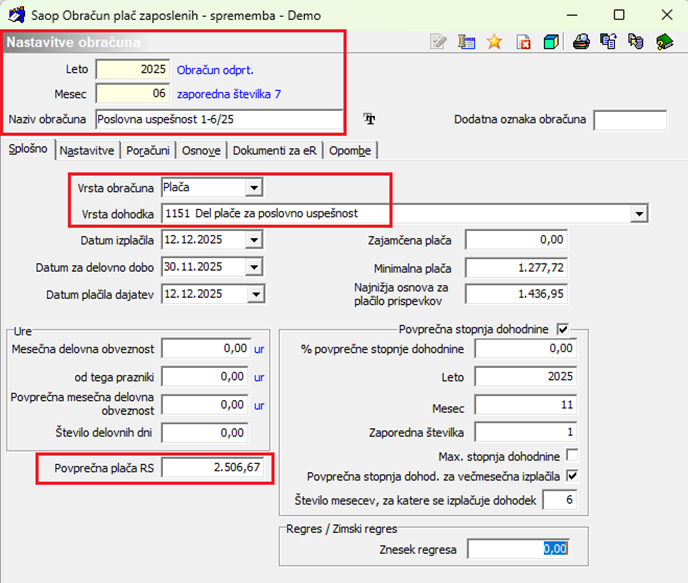Click the document with red X icon
This screenshot has width=688, height=583.
[523, 42]
